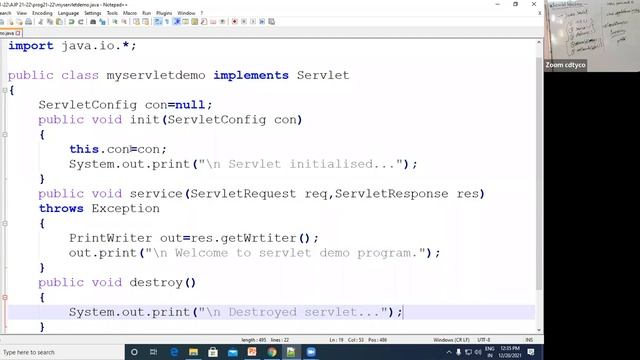Click Save Recorded Macro icon
Viewport: 640px width, 360px height.
[271, 22]
